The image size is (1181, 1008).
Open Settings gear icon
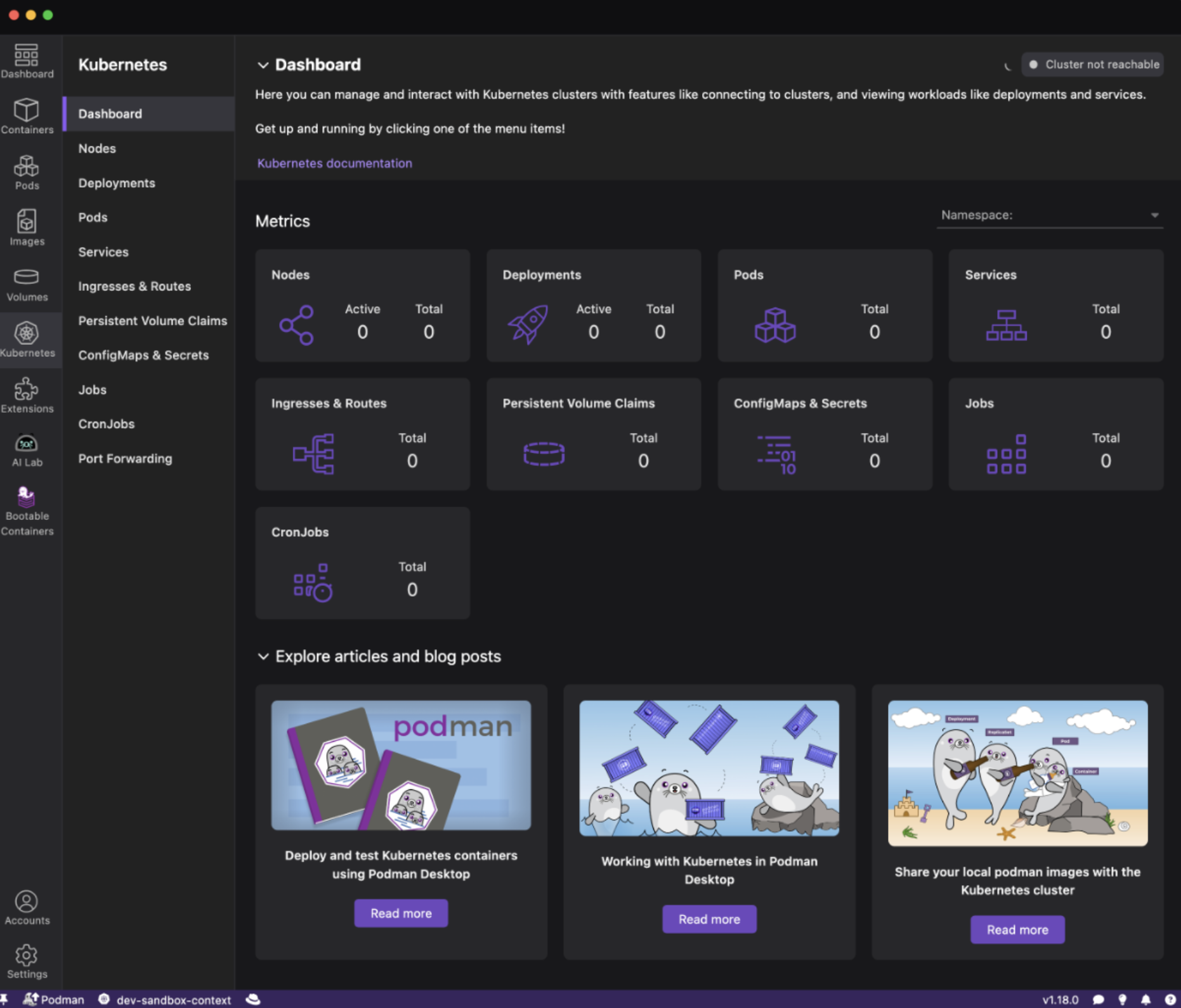[27, 961]
